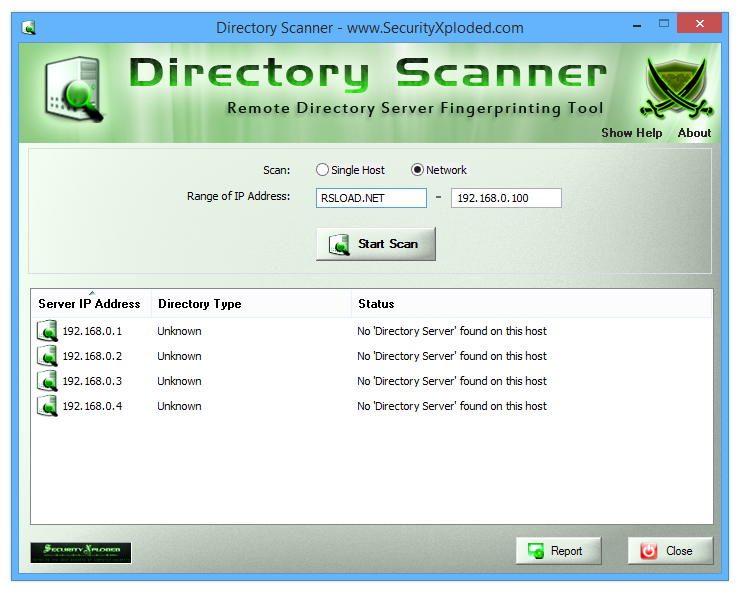Image resolution: width=743 pixels, height=600 pixels.
Task: Sort by Status column header
Action: coord(531,304)
